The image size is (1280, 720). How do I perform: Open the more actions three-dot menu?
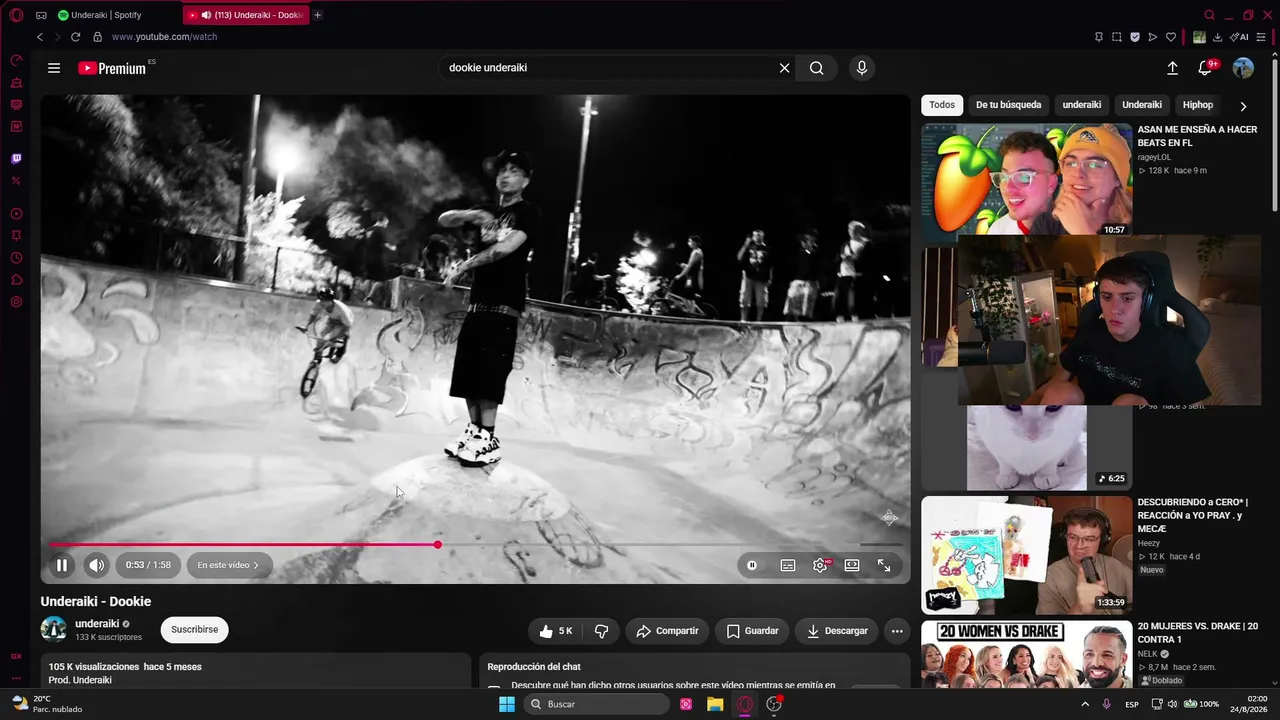click(897, 631)
